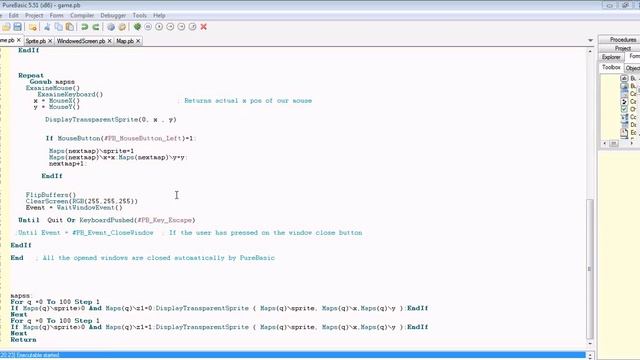
Task: Close the Sprite.pb tab
Action: (50, 41)
